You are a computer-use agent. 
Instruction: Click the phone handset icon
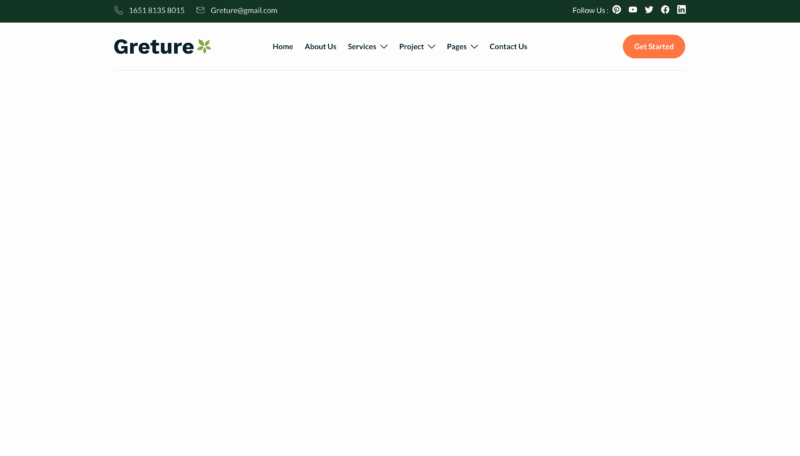point(119,10)
